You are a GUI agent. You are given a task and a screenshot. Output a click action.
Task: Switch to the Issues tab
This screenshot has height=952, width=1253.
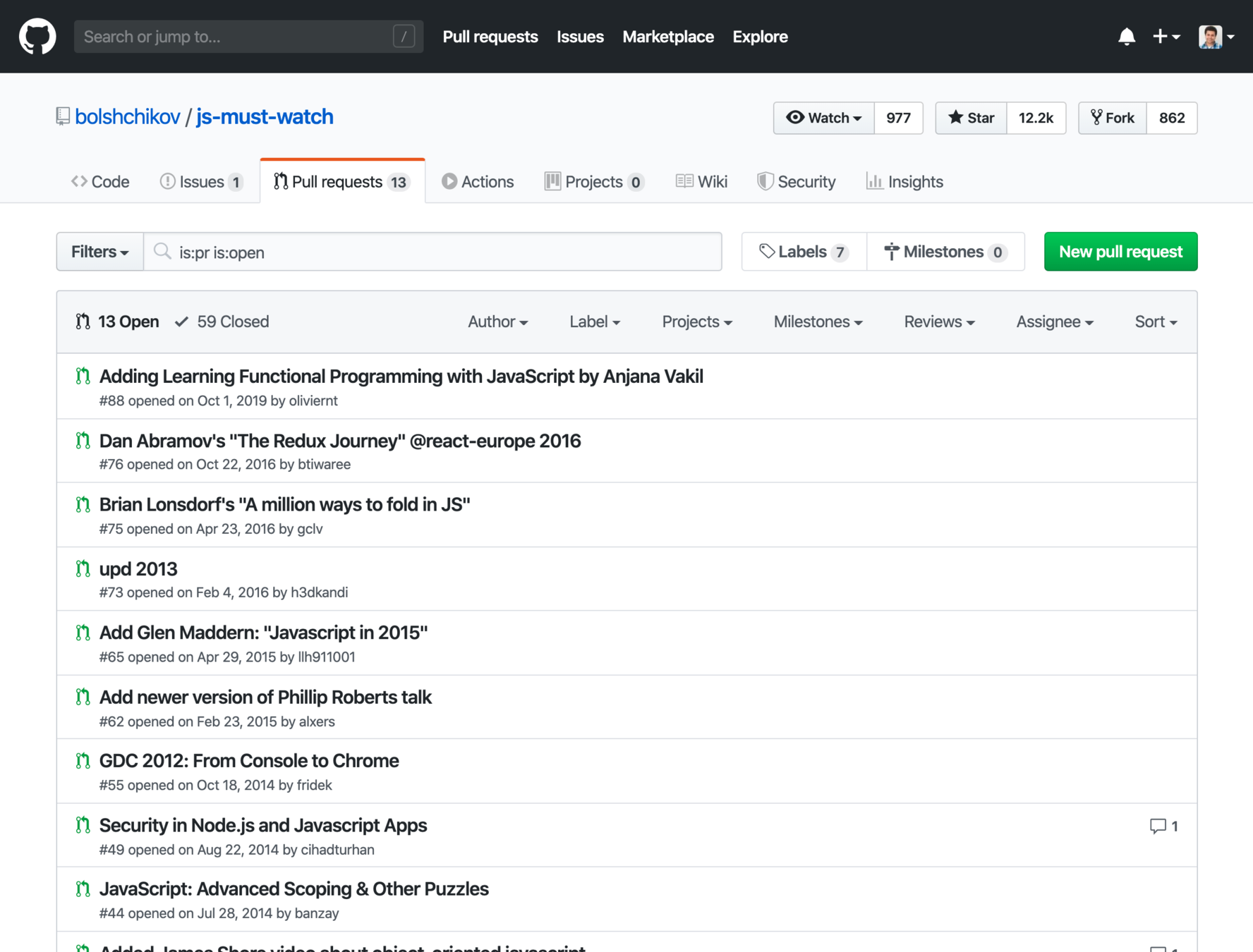tap(202, 182)
